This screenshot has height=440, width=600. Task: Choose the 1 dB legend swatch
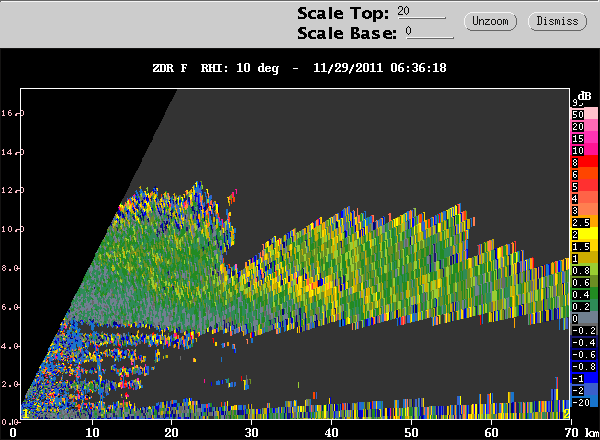(584, 258)
